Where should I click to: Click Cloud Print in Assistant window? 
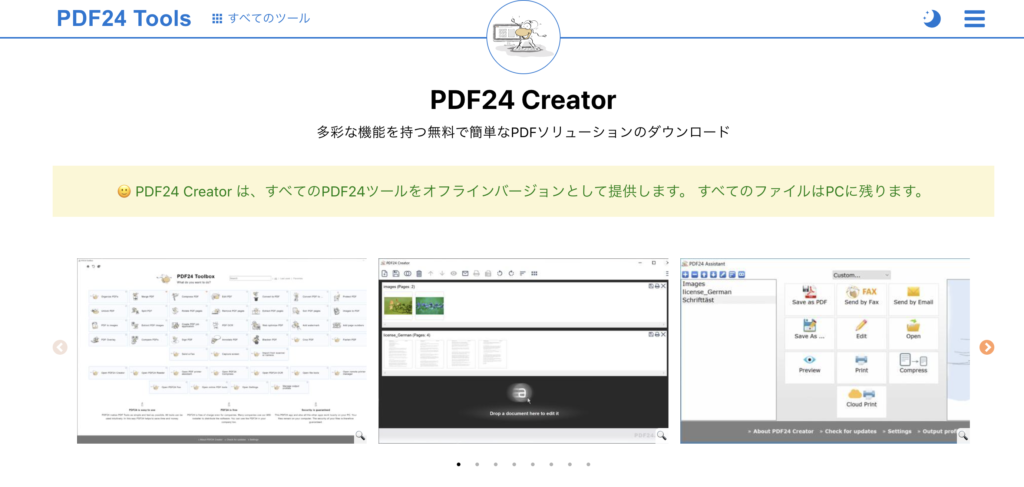coord(861,401)
